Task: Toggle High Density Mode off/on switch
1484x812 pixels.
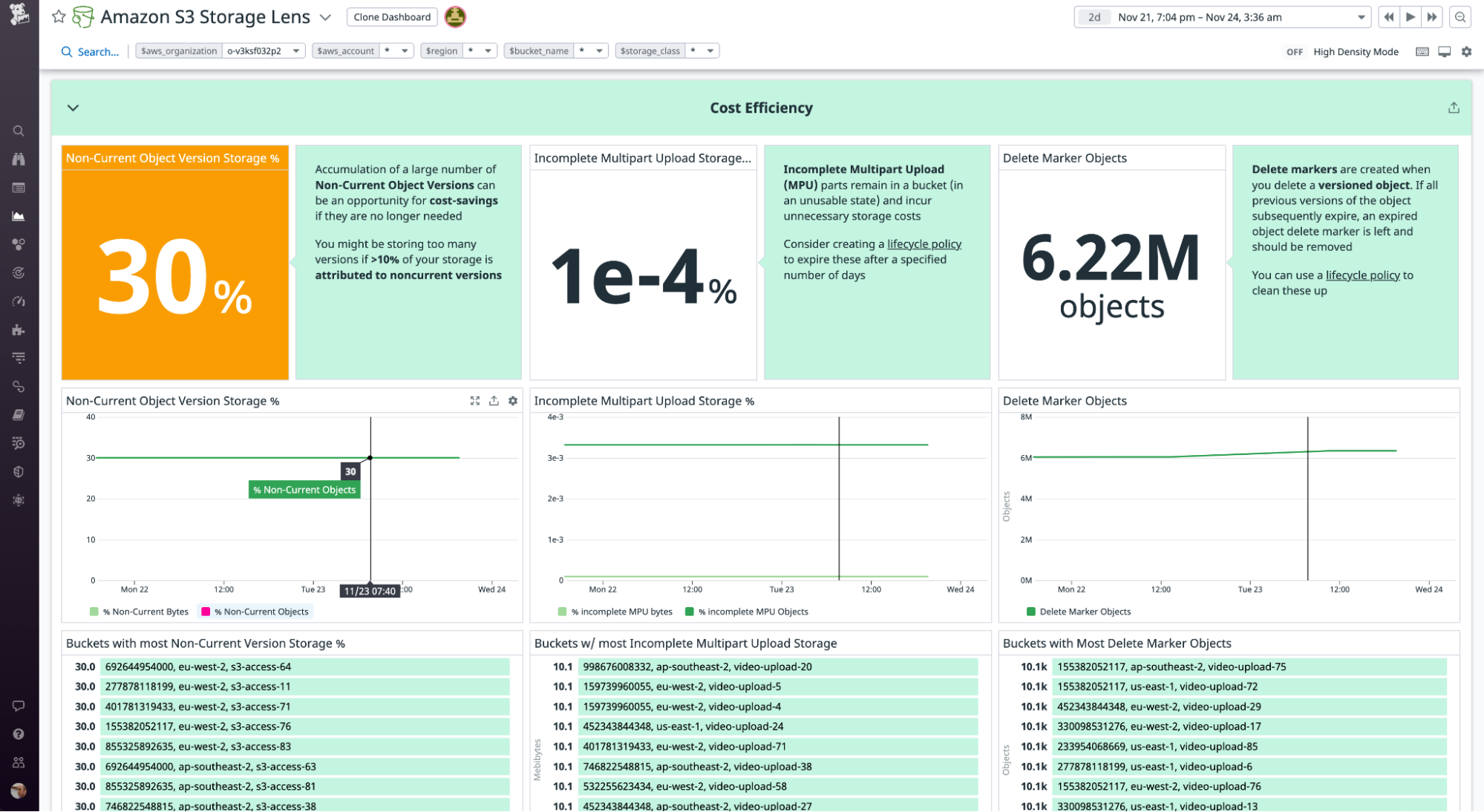Action: coord(1295,51)
